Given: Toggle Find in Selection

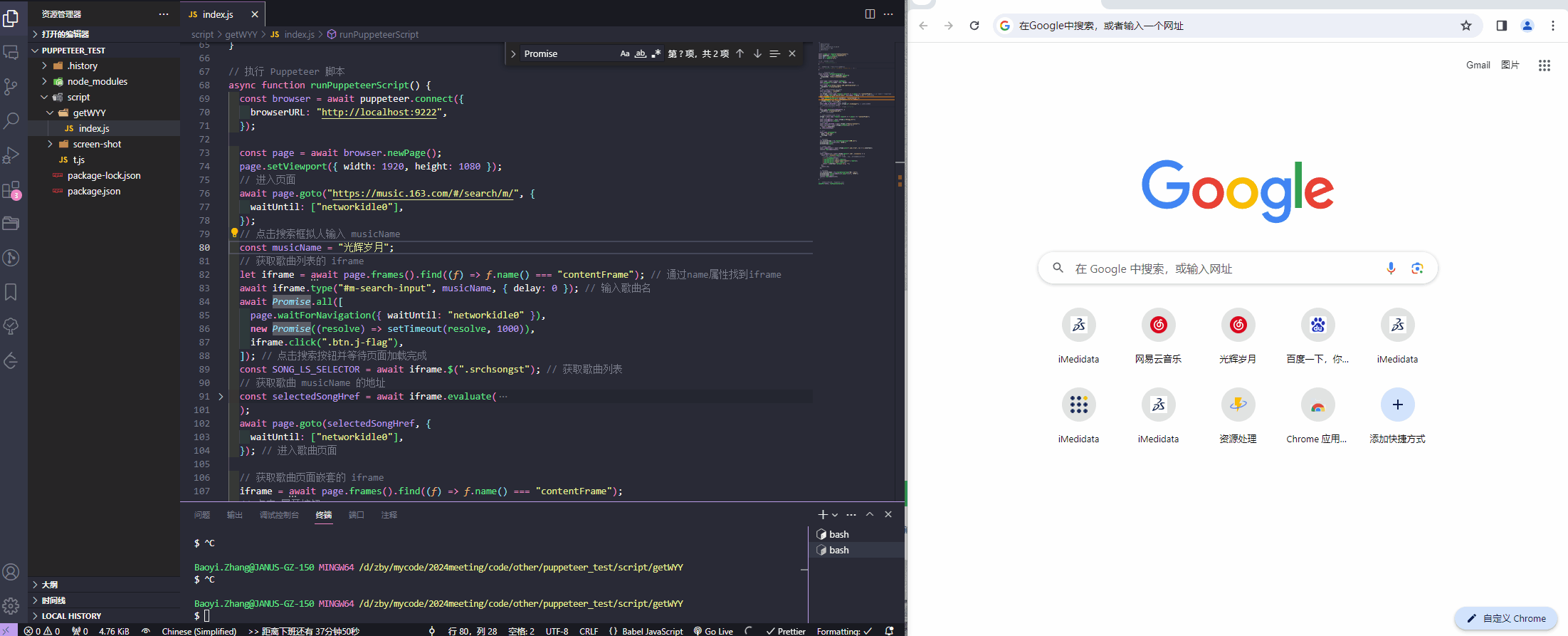Looking at the screenshot, I should (x=774, y=53).
